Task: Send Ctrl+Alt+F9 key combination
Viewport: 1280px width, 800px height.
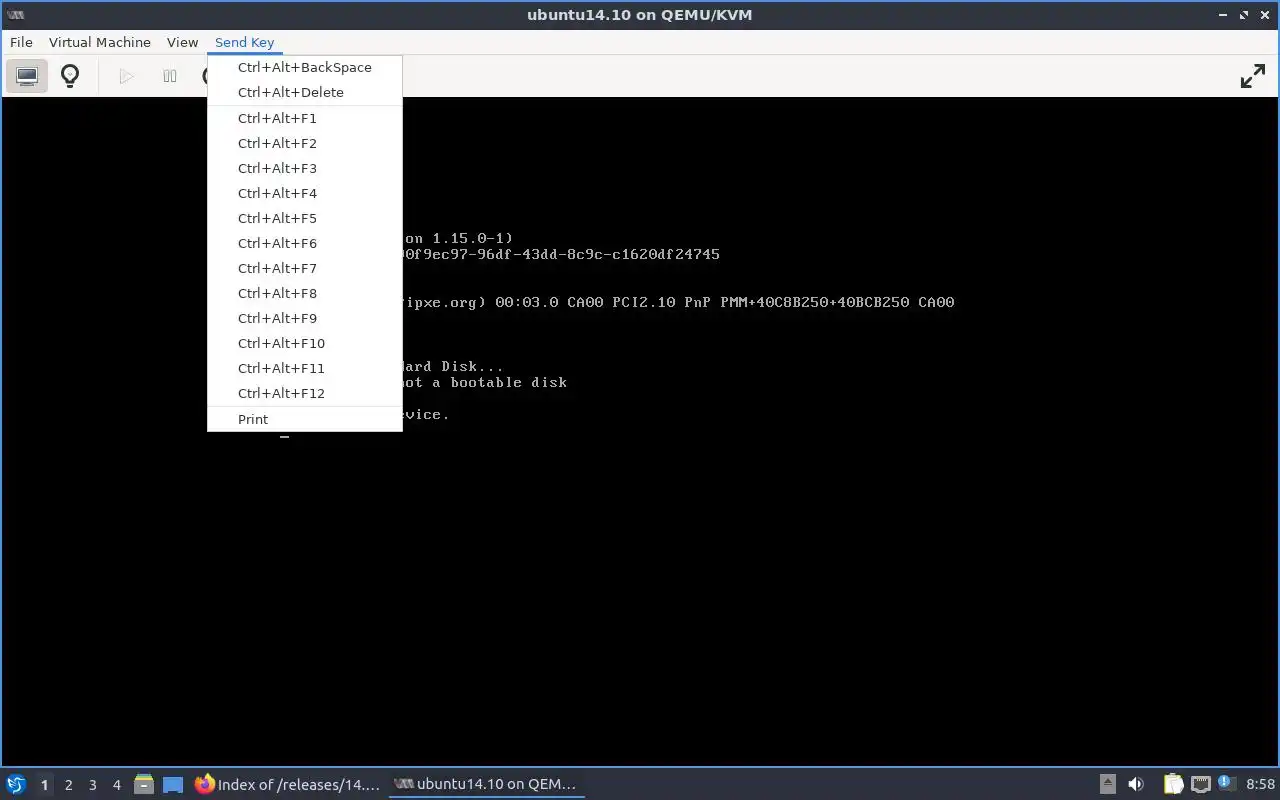Action: point(305,318)
